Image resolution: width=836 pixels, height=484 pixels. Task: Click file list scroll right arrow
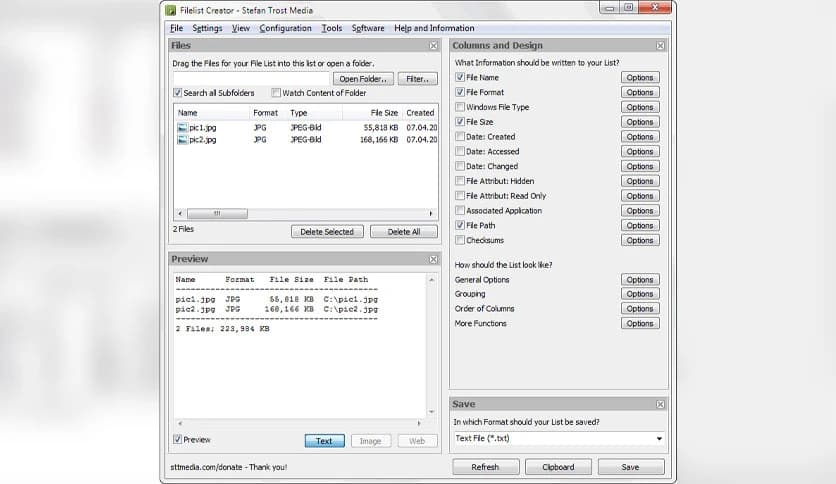pyautogui.click(x=431, y=213)
